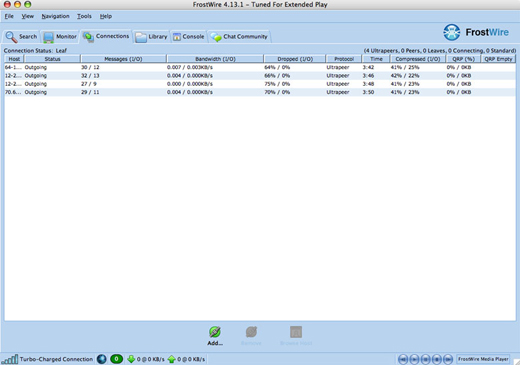
Task: Select the connection row with host 70.6...
Action: (260, 92)
